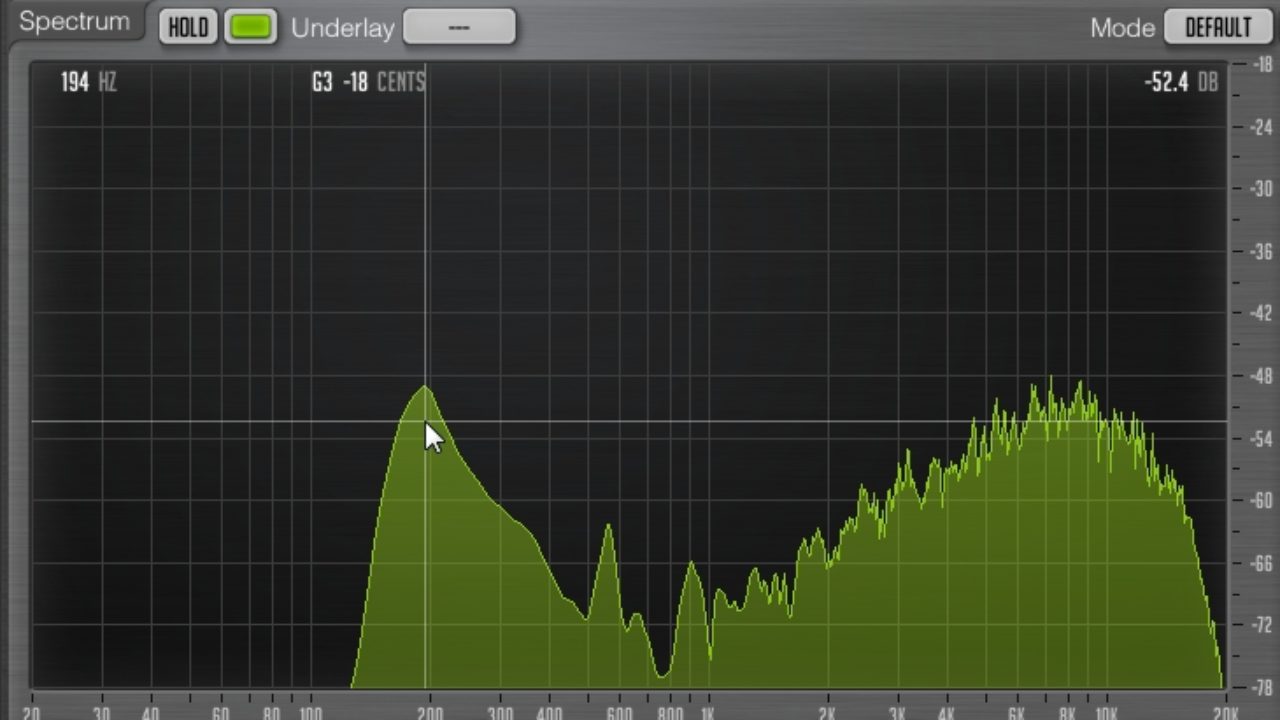Toggle the green spectrum enable button
This screenshot has height=720, width=1280.
[251, 27]
